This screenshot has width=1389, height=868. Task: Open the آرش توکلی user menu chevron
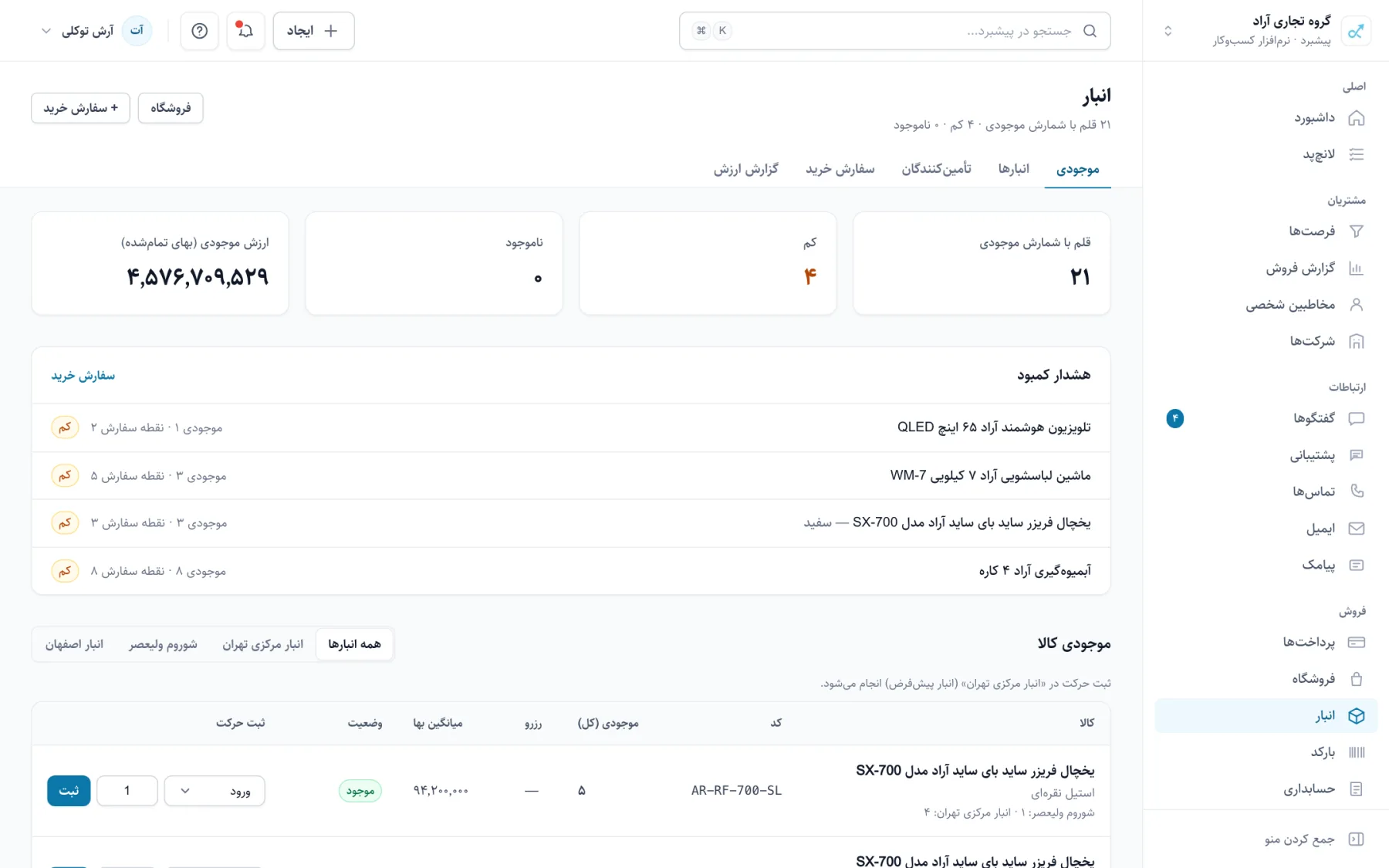46,31
